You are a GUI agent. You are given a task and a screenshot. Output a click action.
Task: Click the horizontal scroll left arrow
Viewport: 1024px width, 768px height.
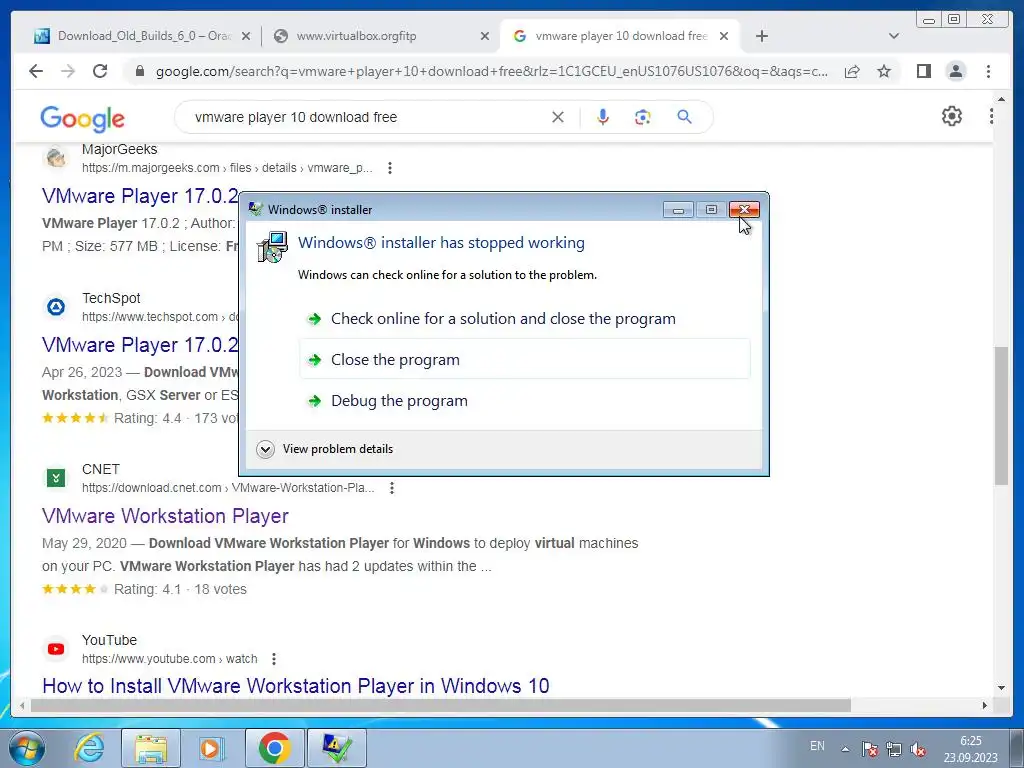pos(22,705)
